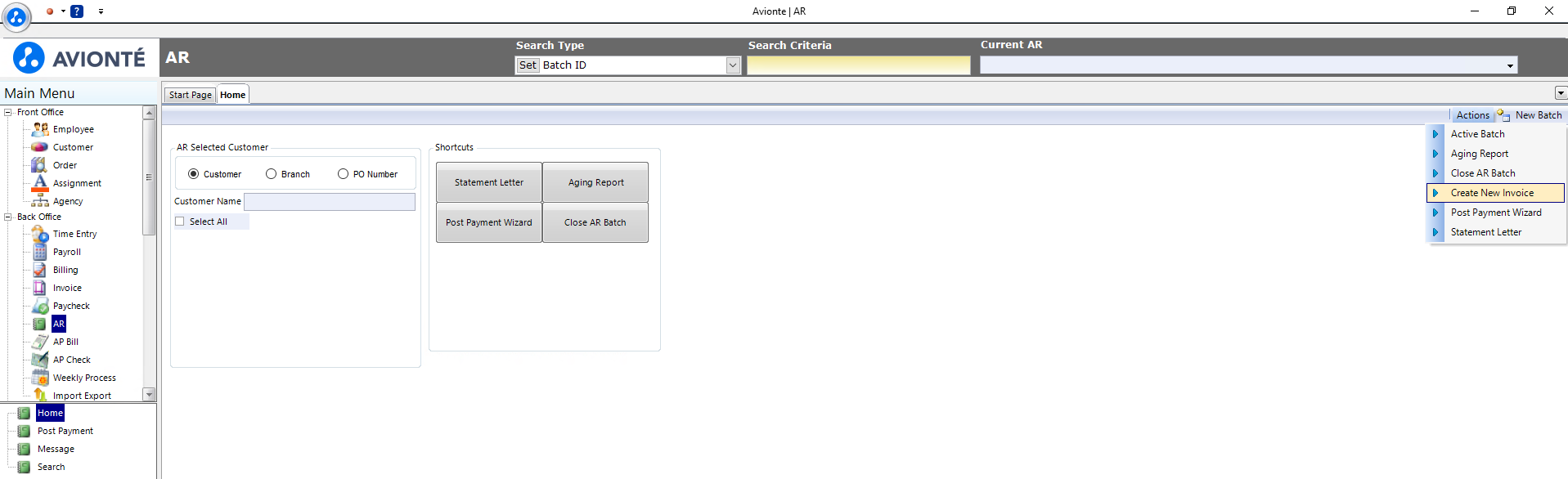The image size is (1568, 479).
Task: Click the Aging Report shortcut button
Action: [x=595, y=182]
